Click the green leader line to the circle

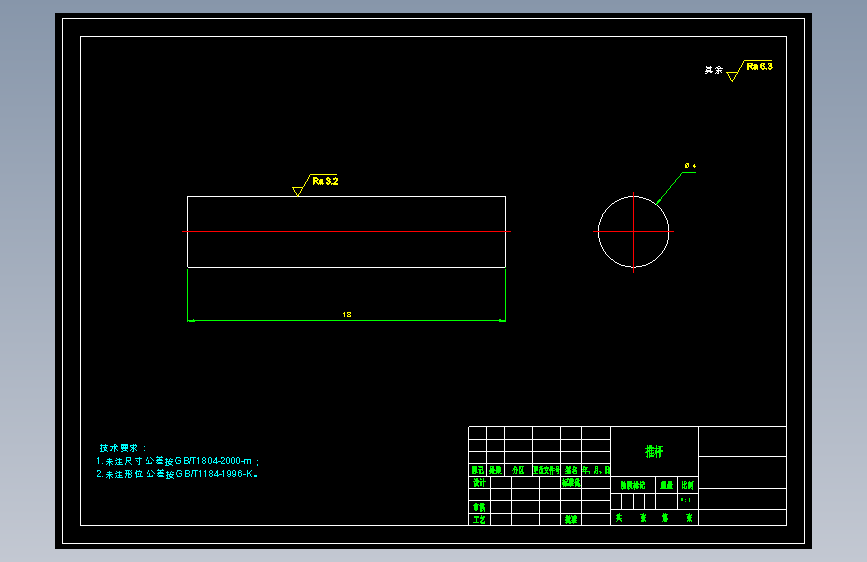coord(669,188)
